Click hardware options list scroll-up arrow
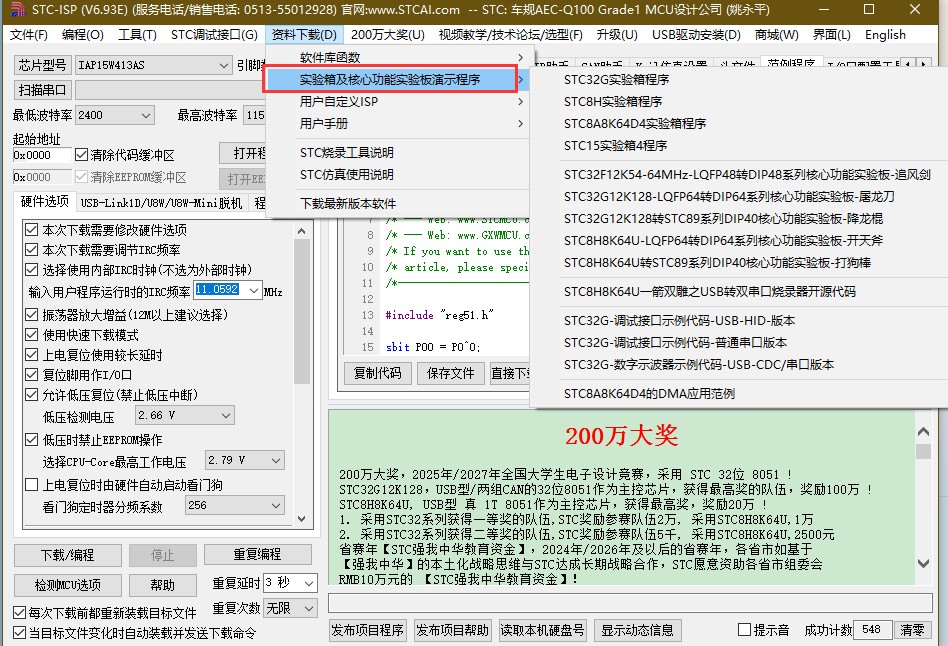This screenshot has height=646, width=948. click(302, 231)
